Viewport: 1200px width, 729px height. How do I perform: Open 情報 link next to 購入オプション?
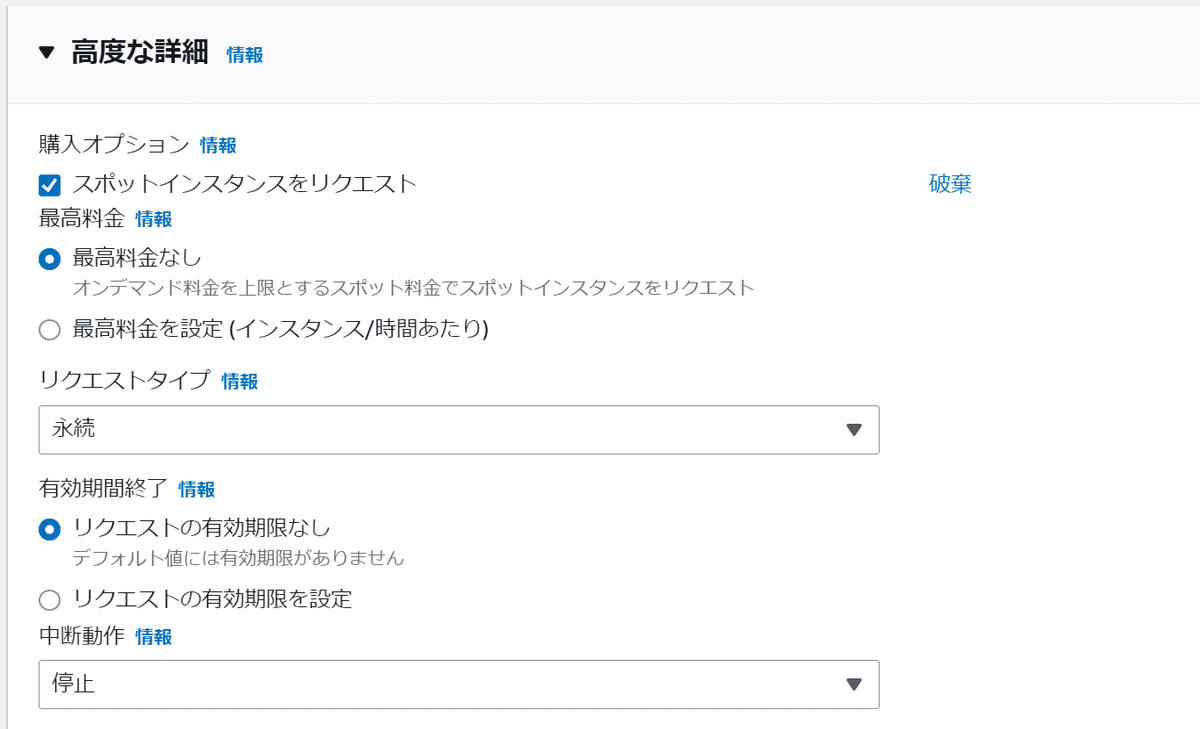pos(218,145)
